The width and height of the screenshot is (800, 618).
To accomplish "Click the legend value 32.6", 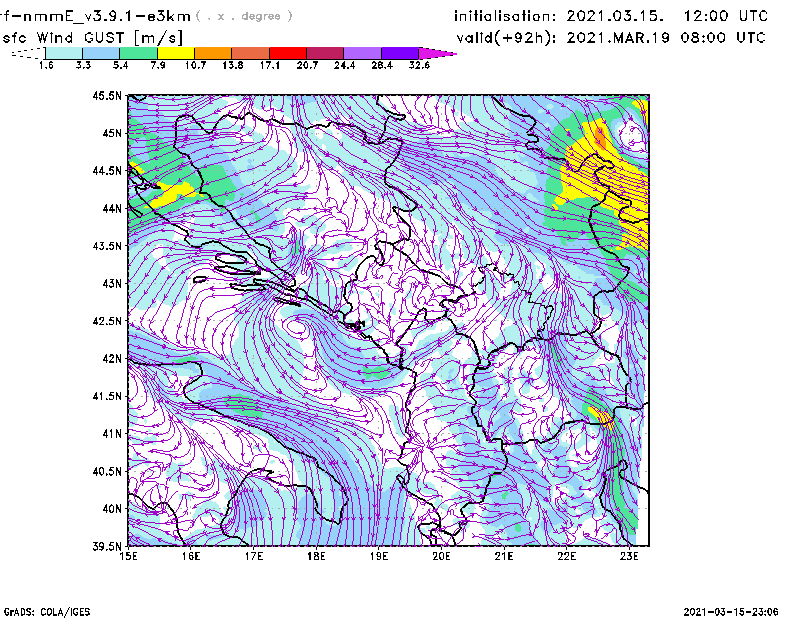I will click(419, 65).
